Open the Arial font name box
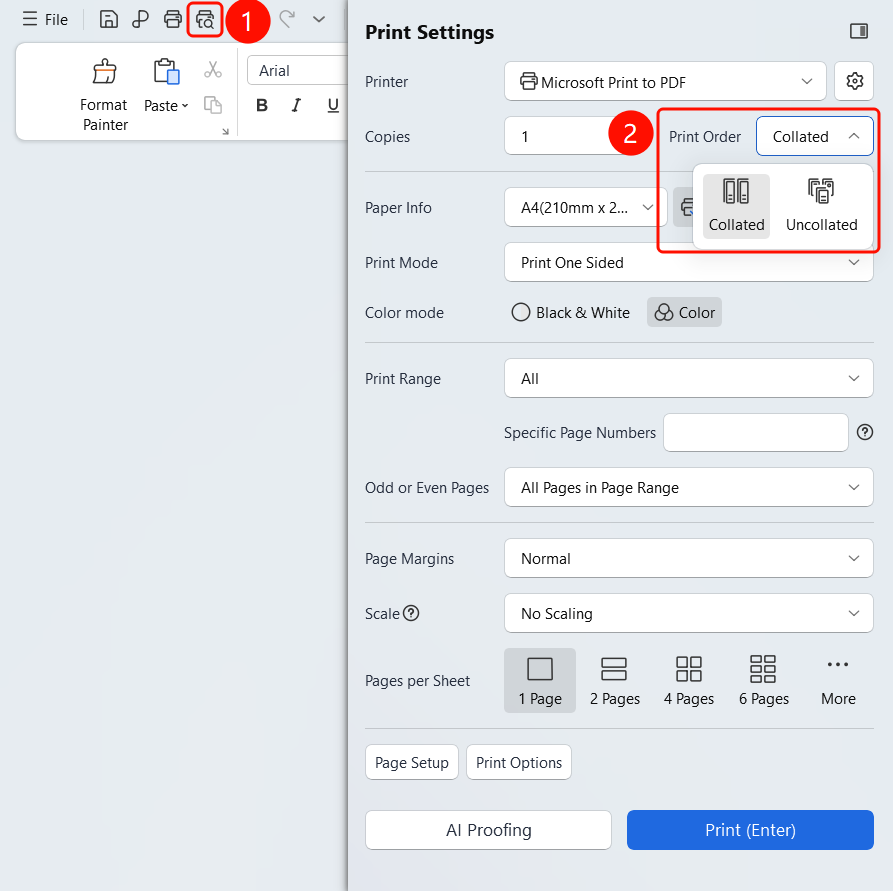The height and width of the screenshot is (891, 893). click(297, 71)
